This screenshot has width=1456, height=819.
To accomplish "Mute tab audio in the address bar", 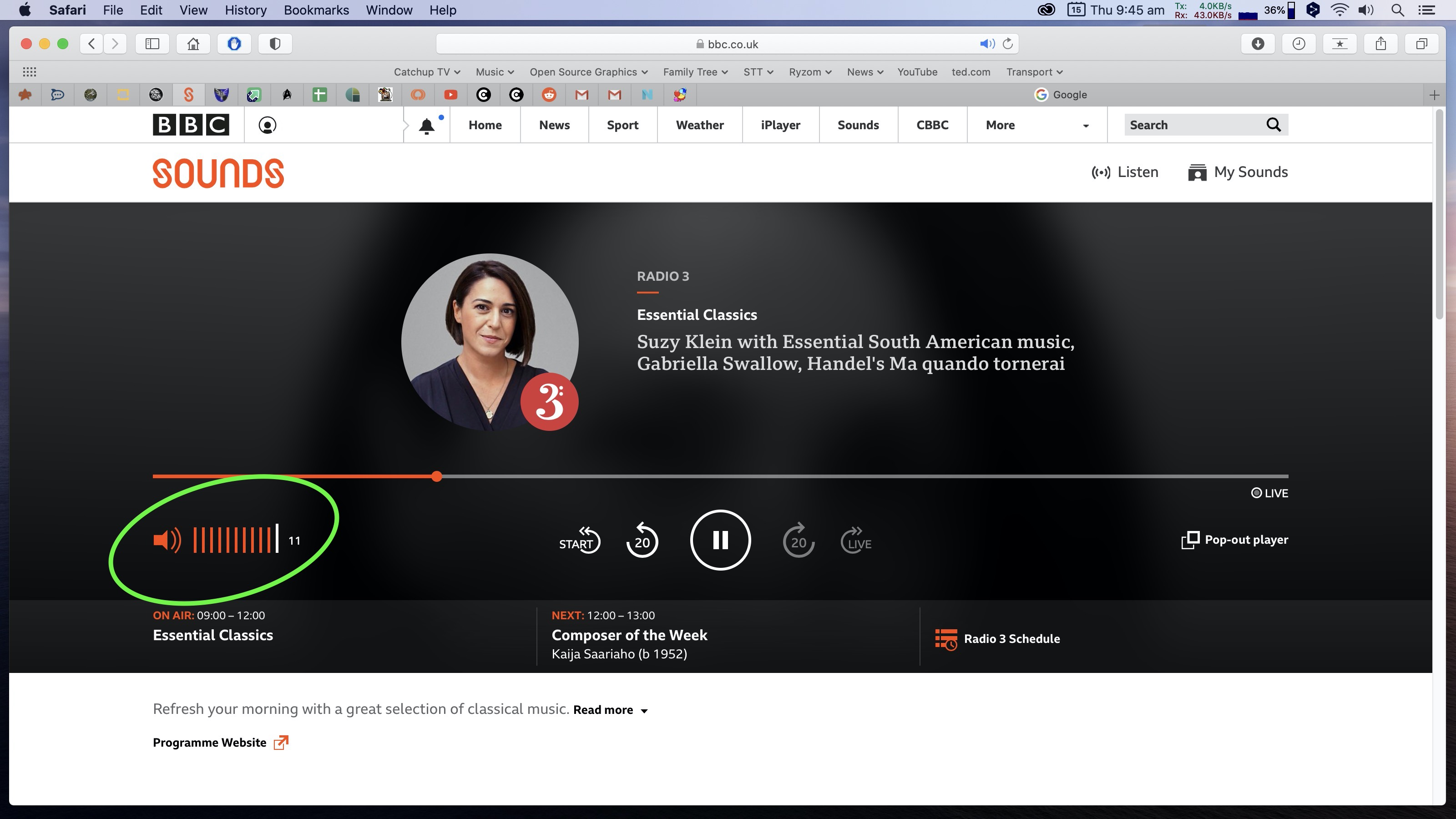I will (x=986, y=44).
